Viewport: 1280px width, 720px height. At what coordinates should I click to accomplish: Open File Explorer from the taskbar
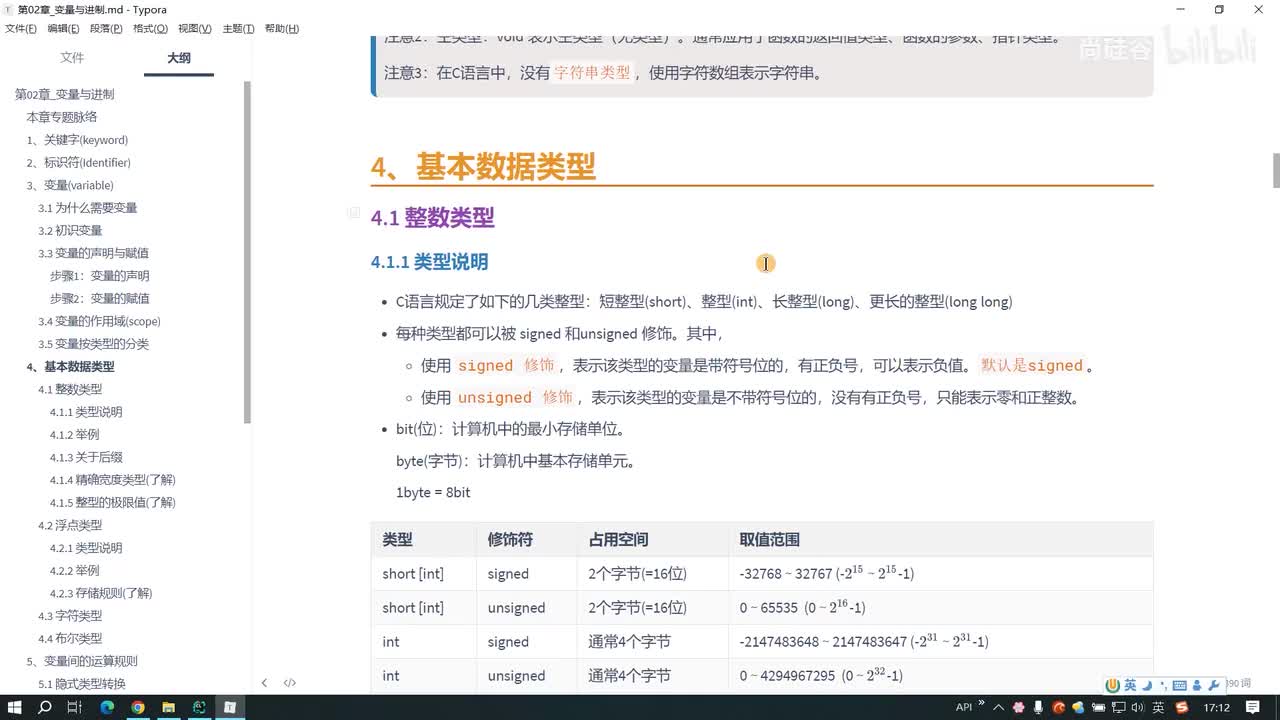168,707
